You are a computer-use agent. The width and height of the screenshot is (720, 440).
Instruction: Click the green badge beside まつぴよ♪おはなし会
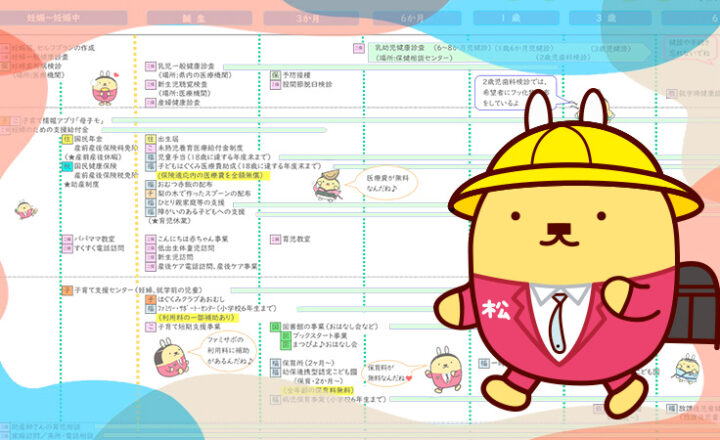pos(286,344)
